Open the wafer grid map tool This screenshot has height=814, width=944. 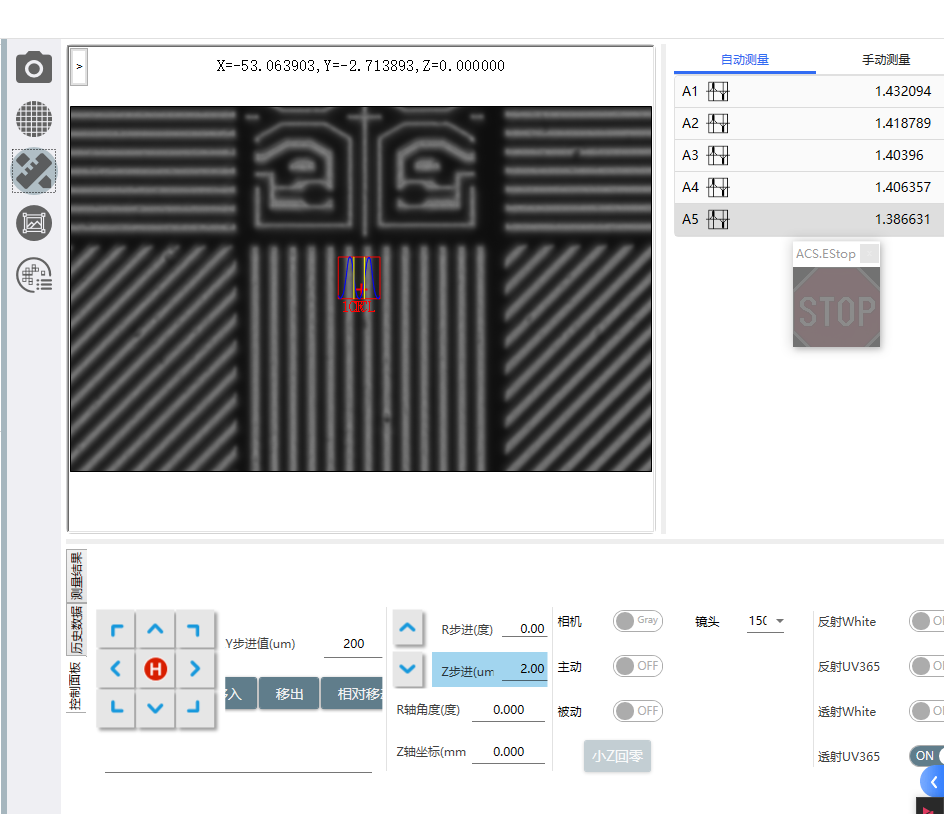(34, 119)
